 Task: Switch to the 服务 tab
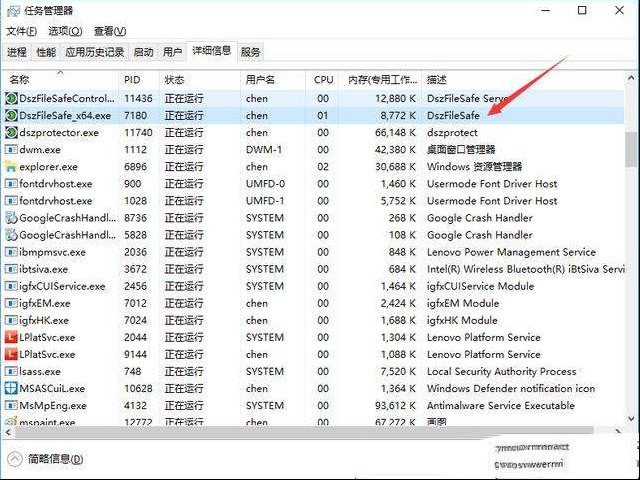click(250, 52)
